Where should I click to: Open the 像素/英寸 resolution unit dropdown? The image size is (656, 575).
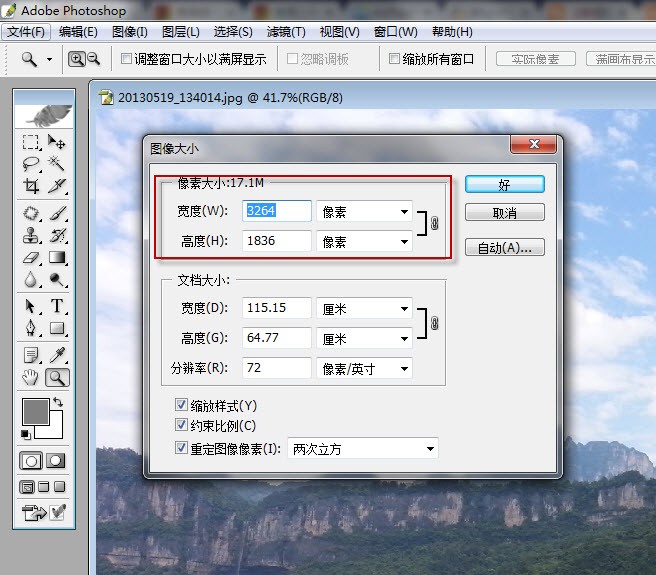point(364,368)
